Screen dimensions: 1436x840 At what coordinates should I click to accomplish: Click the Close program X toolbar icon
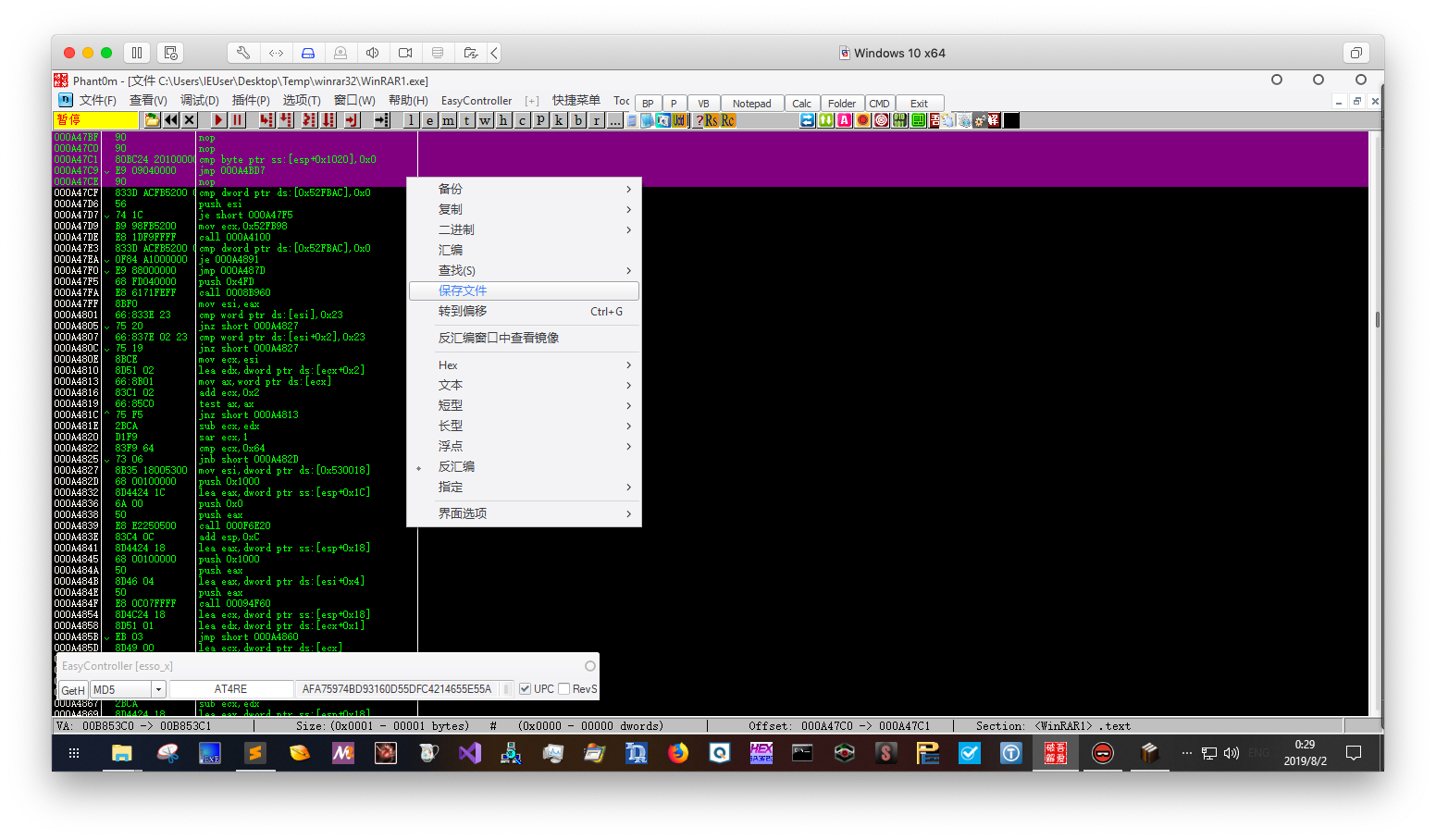(189, 120)
